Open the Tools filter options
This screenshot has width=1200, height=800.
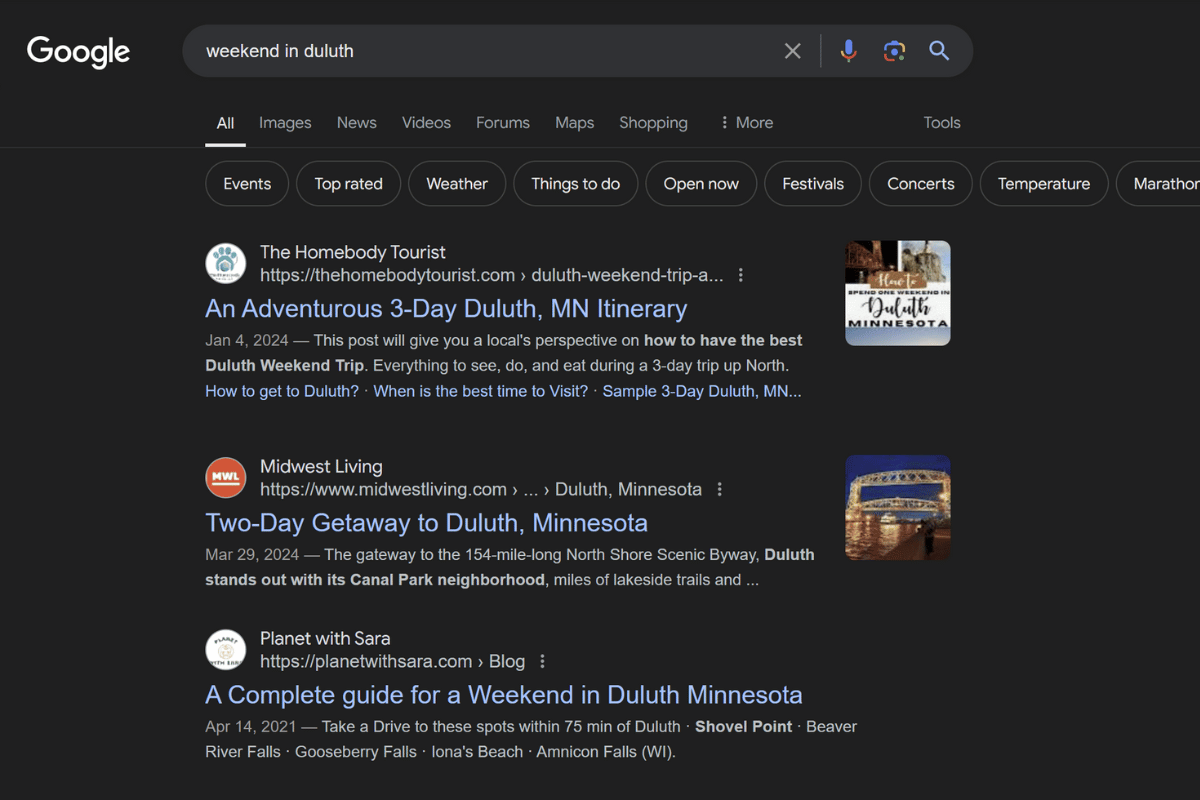click(x=941, y=123)
